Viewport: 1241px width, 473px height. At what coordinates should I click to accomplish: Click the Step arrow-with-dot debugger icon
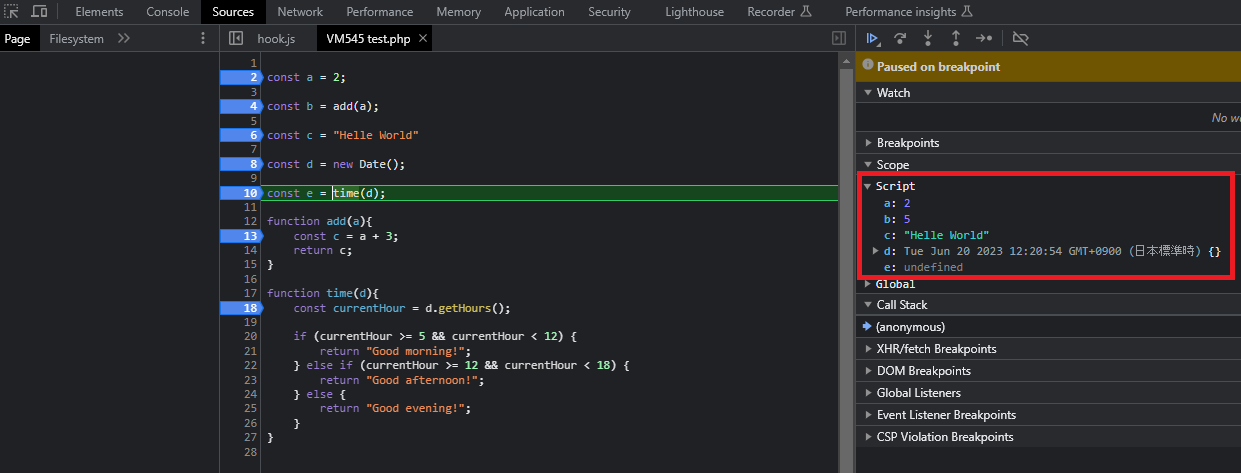pyautogui.click(x=984, y=38)
